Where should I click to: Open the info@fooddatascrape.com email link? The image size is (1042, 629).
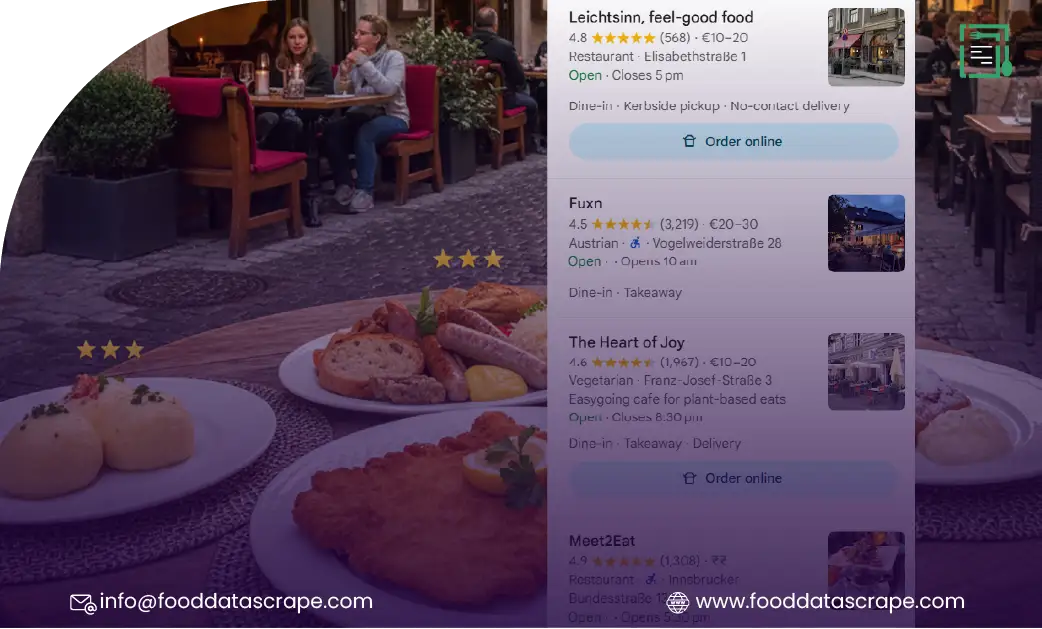(236, 601)
